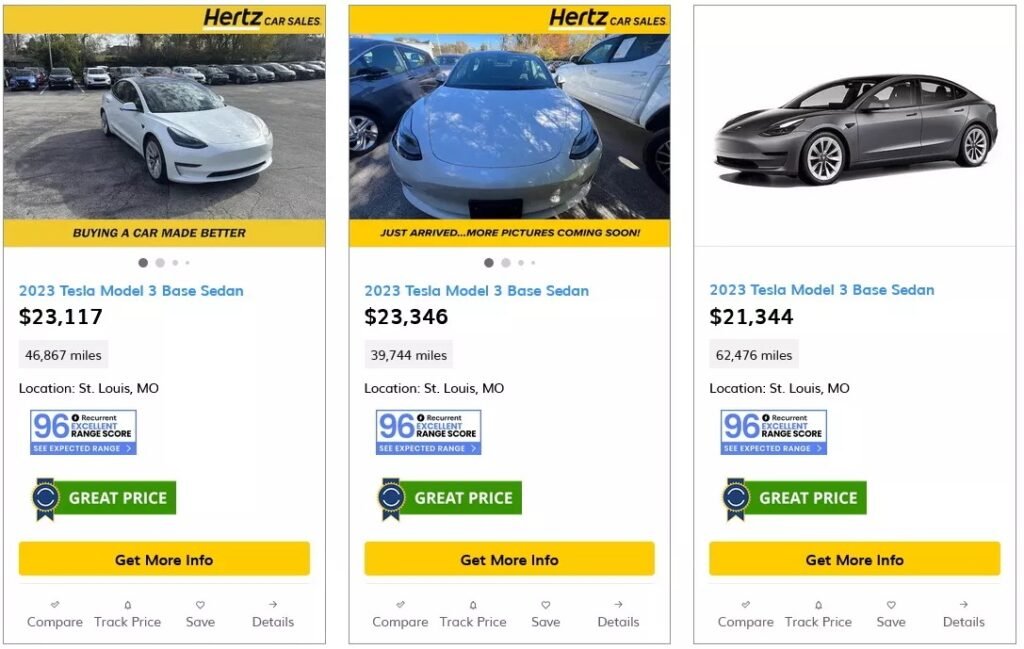The image size is (1024, 649).
Task: Select second carousel dot on the first car photo
Action: [x=160, y=263]
